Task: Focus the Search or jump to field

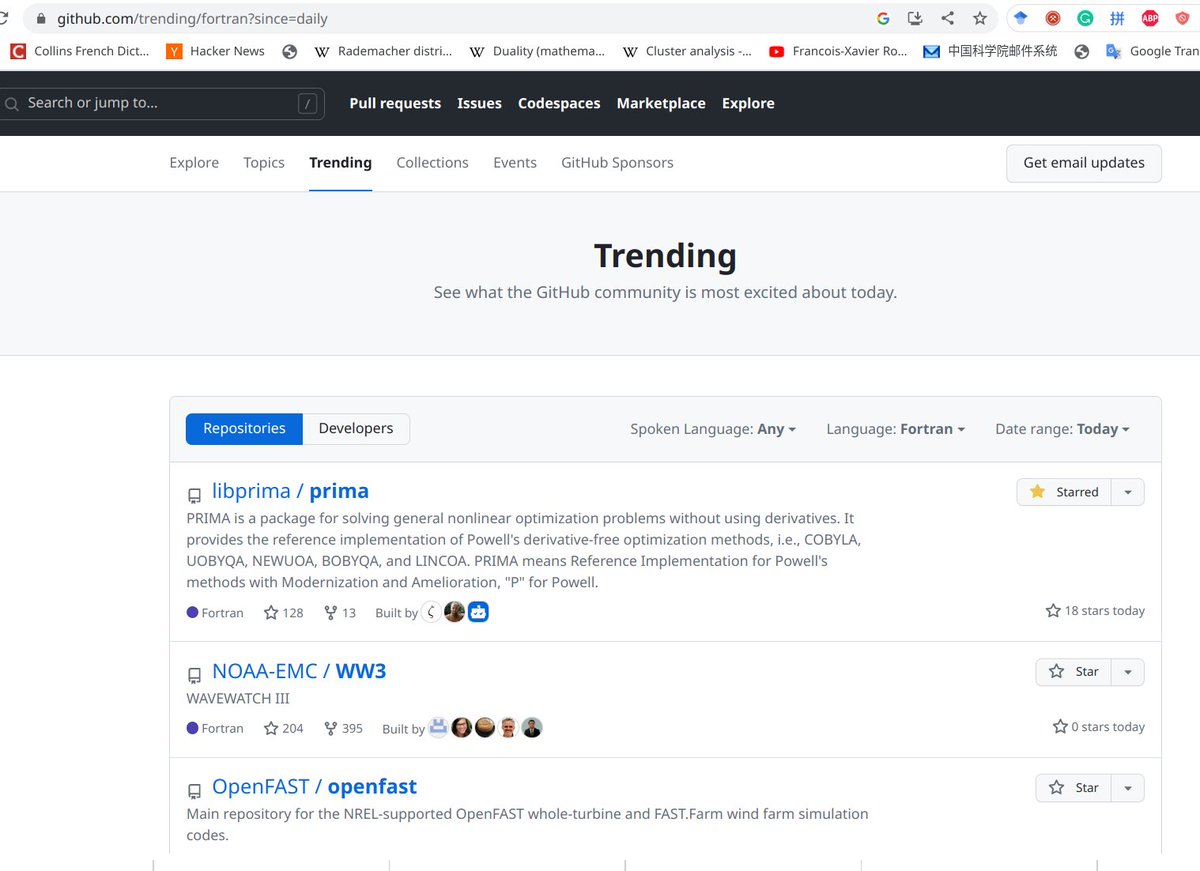Action: click(x=162, y=103)
